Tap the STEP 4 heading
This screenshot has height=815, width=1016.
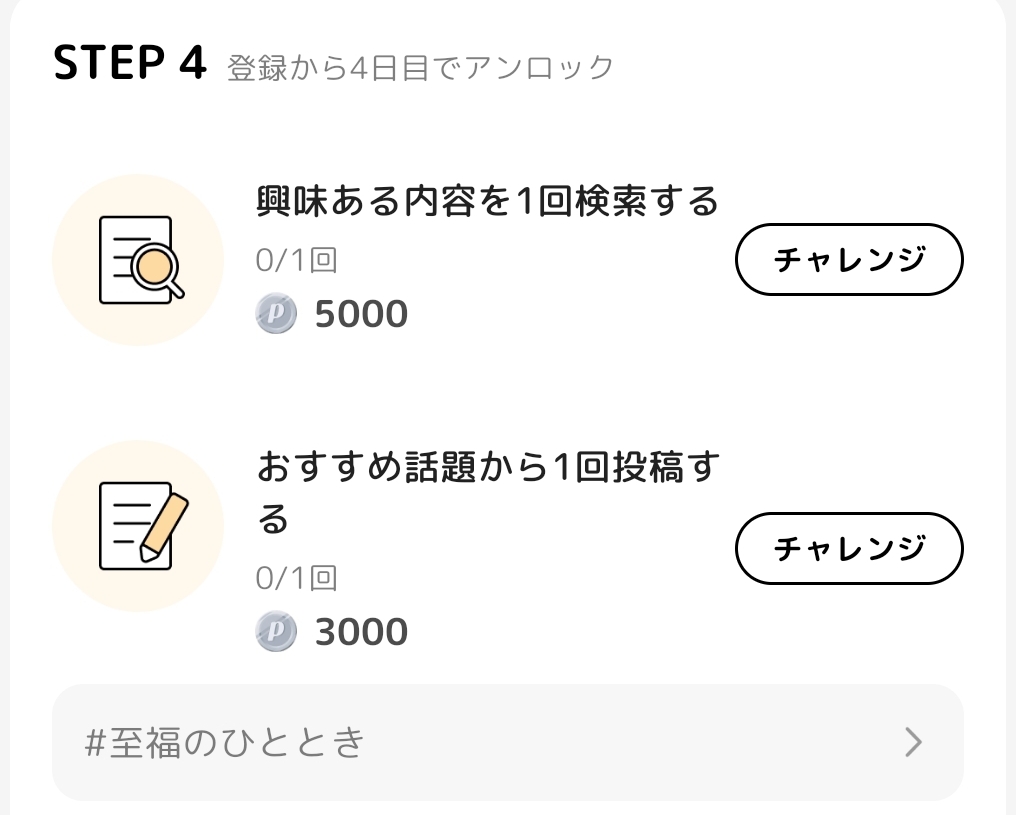[130, 64]
